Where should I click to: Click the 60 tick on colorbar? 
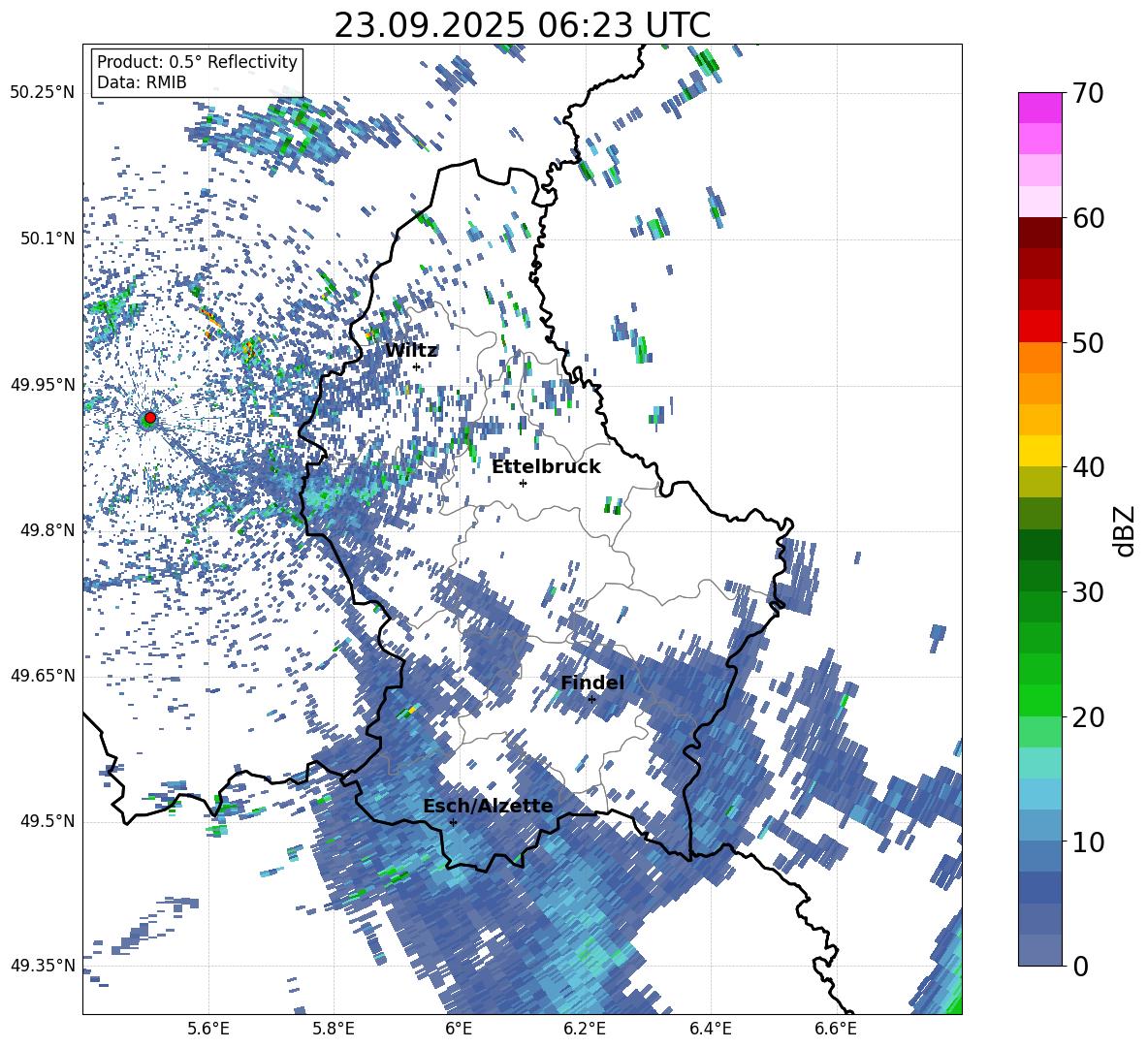(1088, 218)
